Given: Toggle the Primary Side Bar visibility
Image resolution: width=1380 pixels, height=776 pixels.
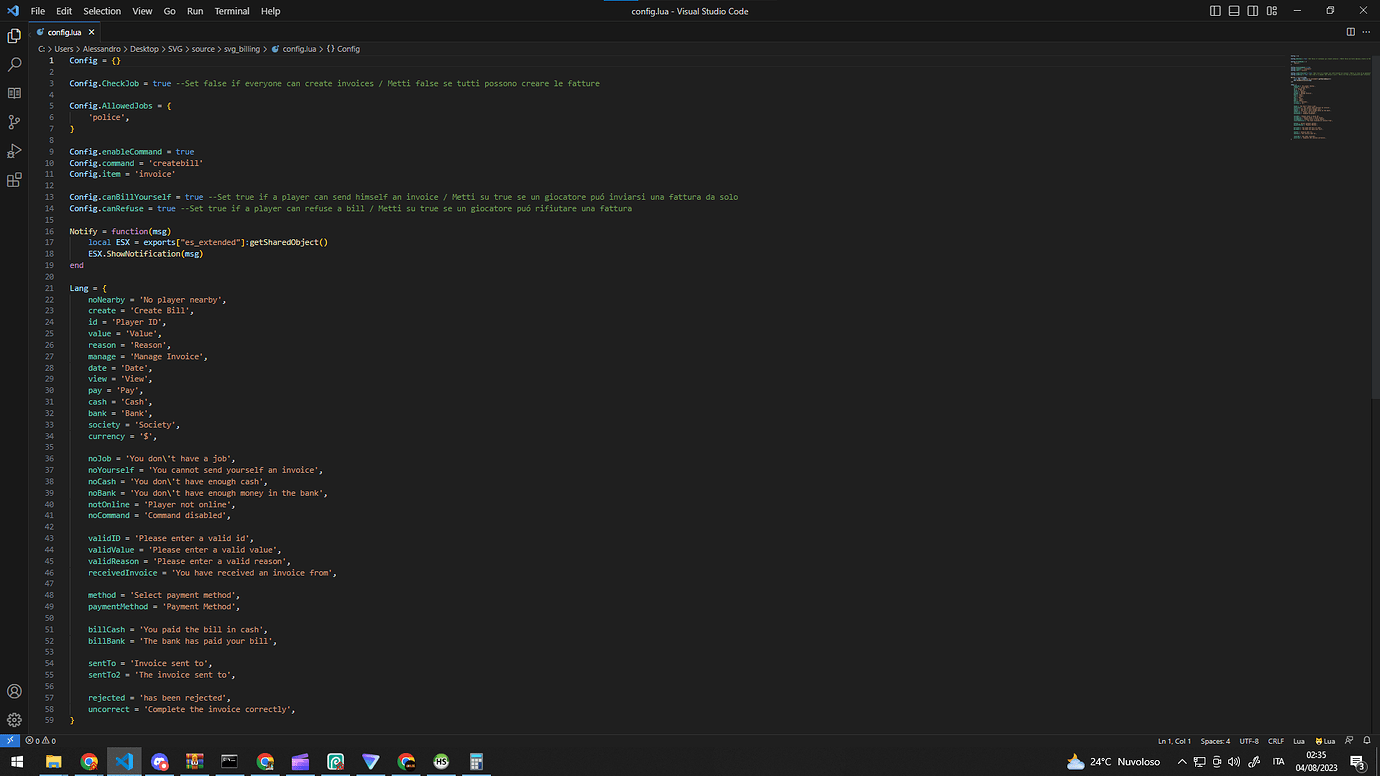Looking at the screenshot, I should pos(1215,10).
